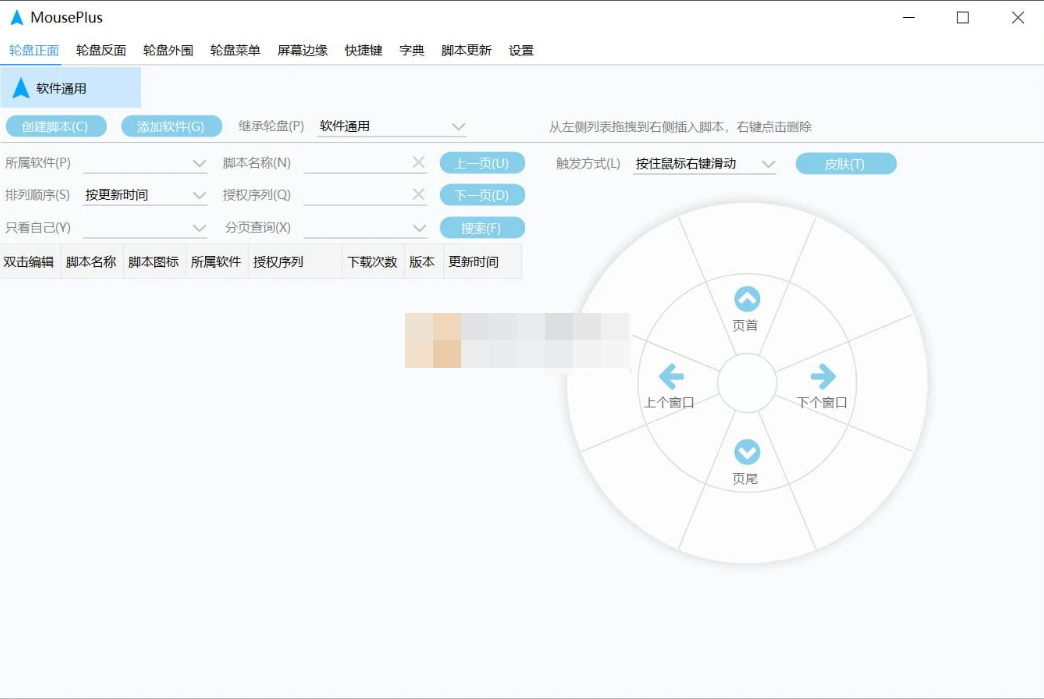Click the 下个窗口 right-arrow wheel icon
Viewport: 1044px width, 699px height.
[823, 374]
